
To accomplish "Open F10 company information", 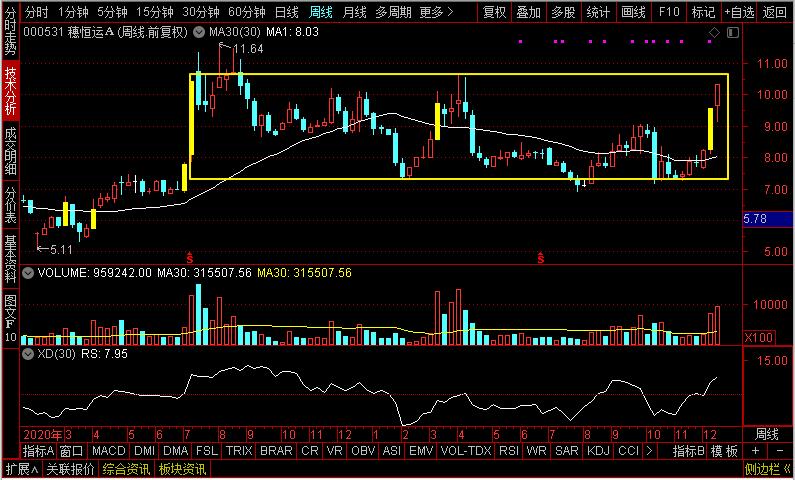I will tap(669, 12).
